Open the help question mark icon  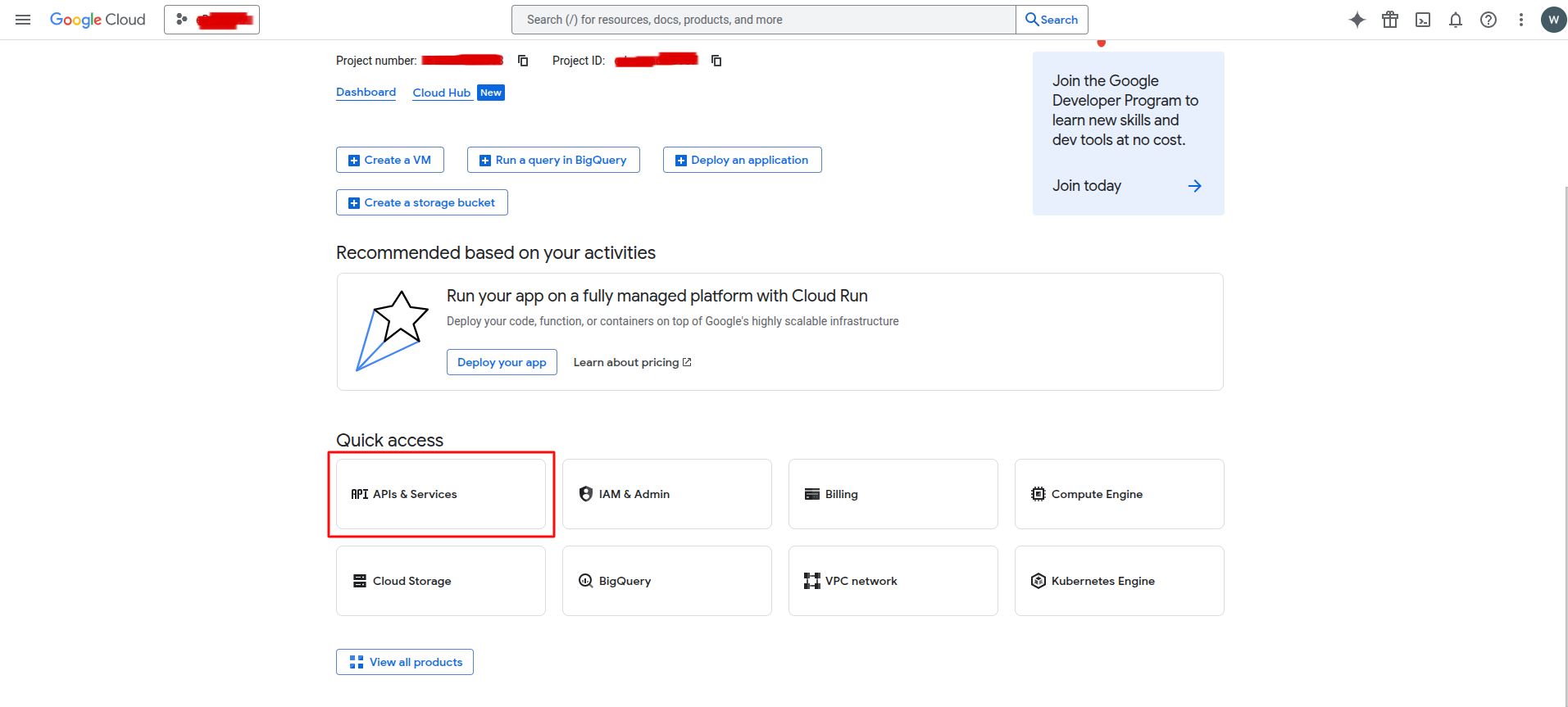click(1488, 20)
